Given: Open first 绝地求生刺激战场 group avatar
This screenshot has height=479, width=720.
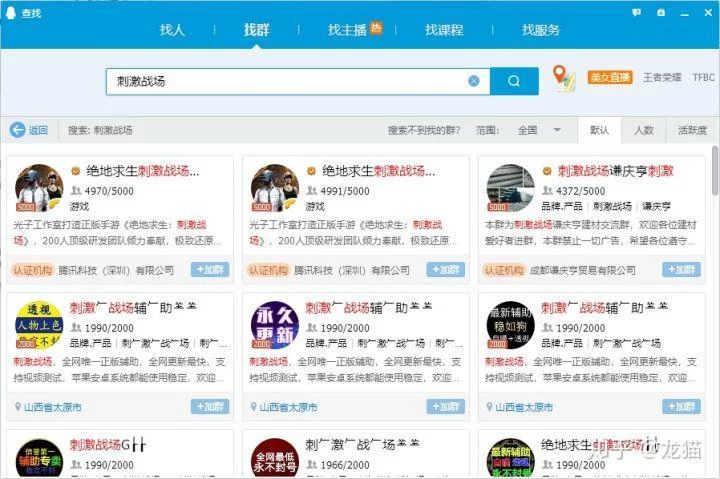Looking at the screenshot, I should 40,188.
